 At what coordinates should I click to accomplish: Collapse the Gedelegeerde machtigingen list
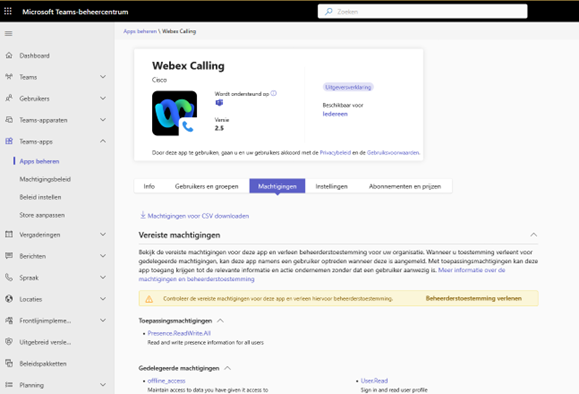[x=228, y=368]
